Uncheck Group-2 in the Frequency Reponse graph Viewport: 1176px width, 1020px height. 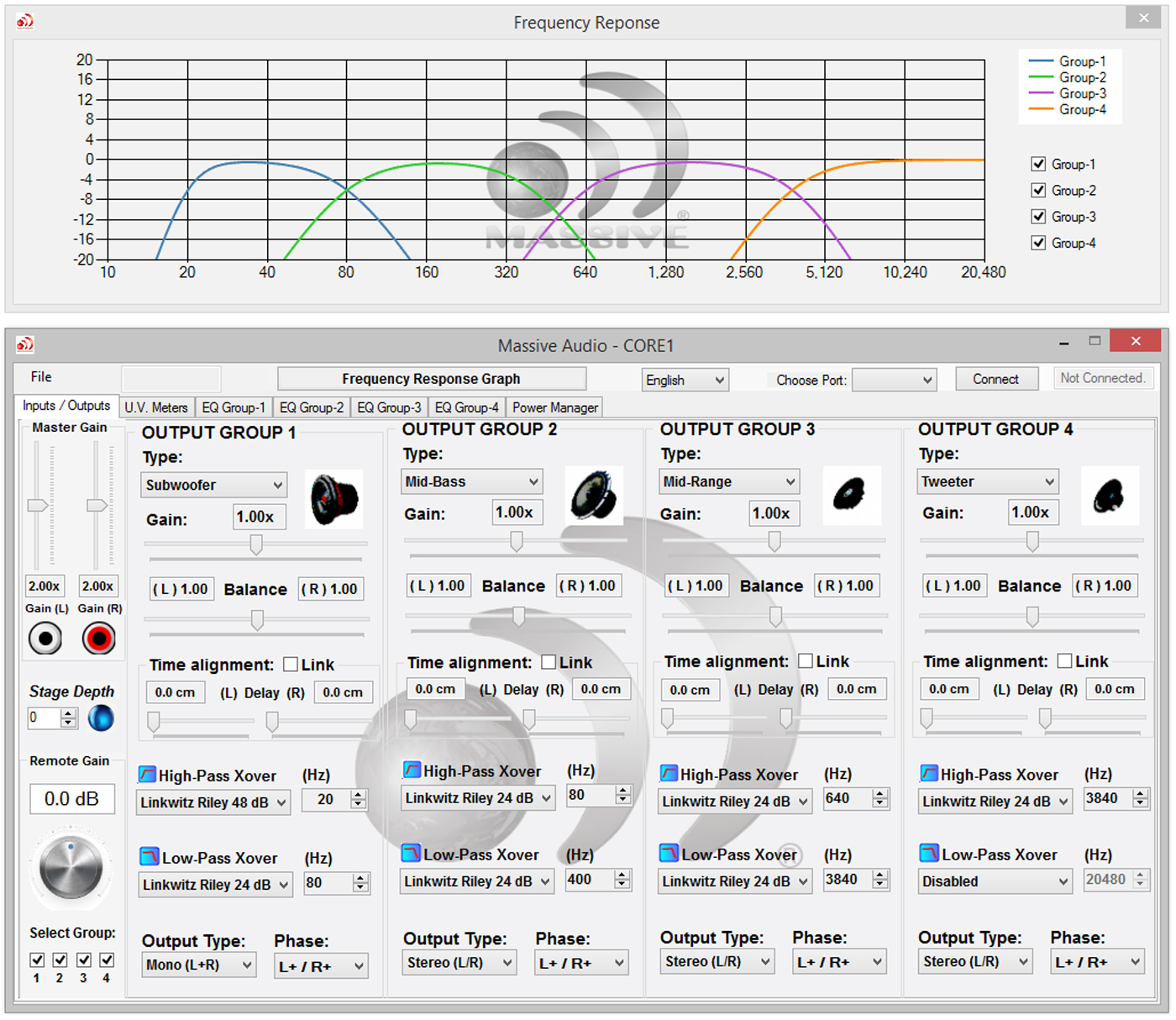(x=1038, y=190)
